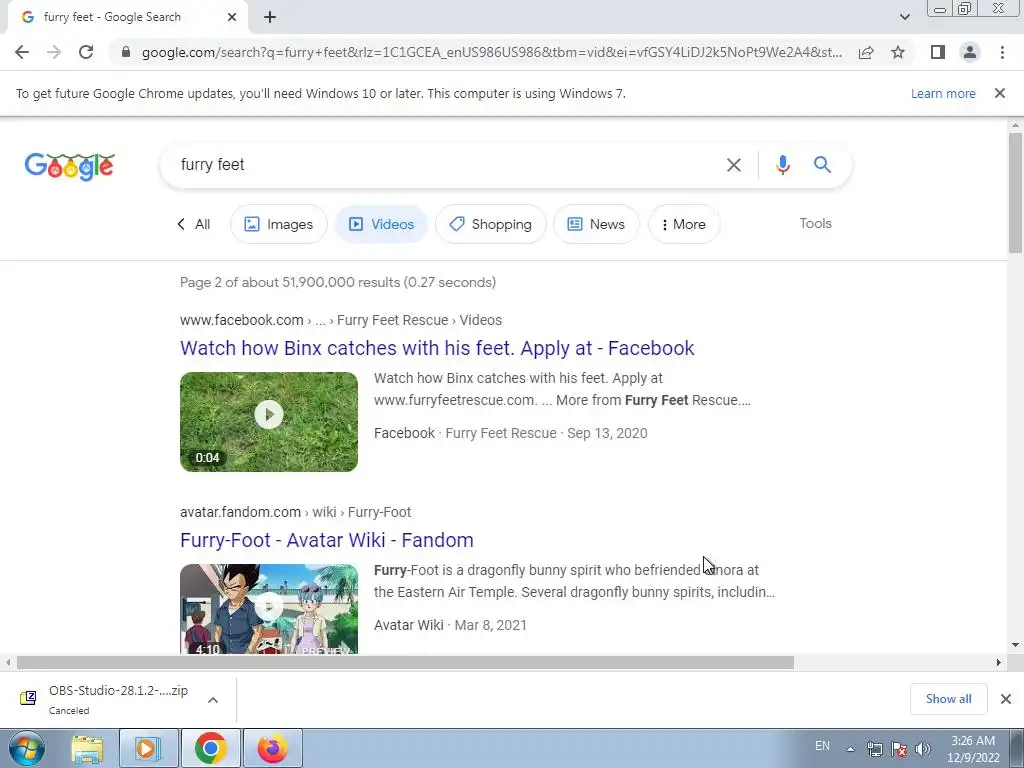Click the horizontal scrollbar right arrow

pos(999,663)
